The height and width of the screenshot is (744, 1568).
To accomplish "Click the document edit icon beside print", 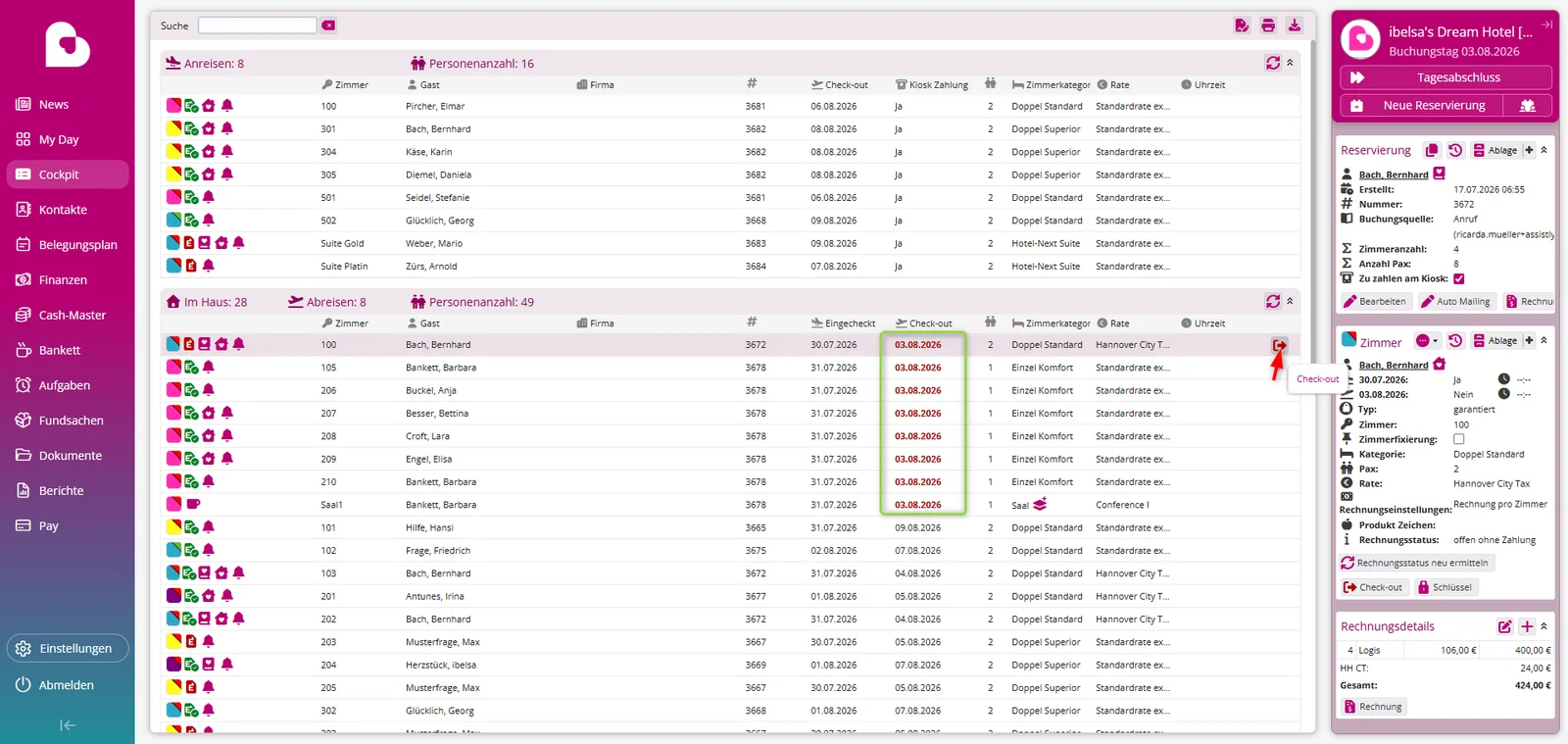I will click(x=1242, y=25).
